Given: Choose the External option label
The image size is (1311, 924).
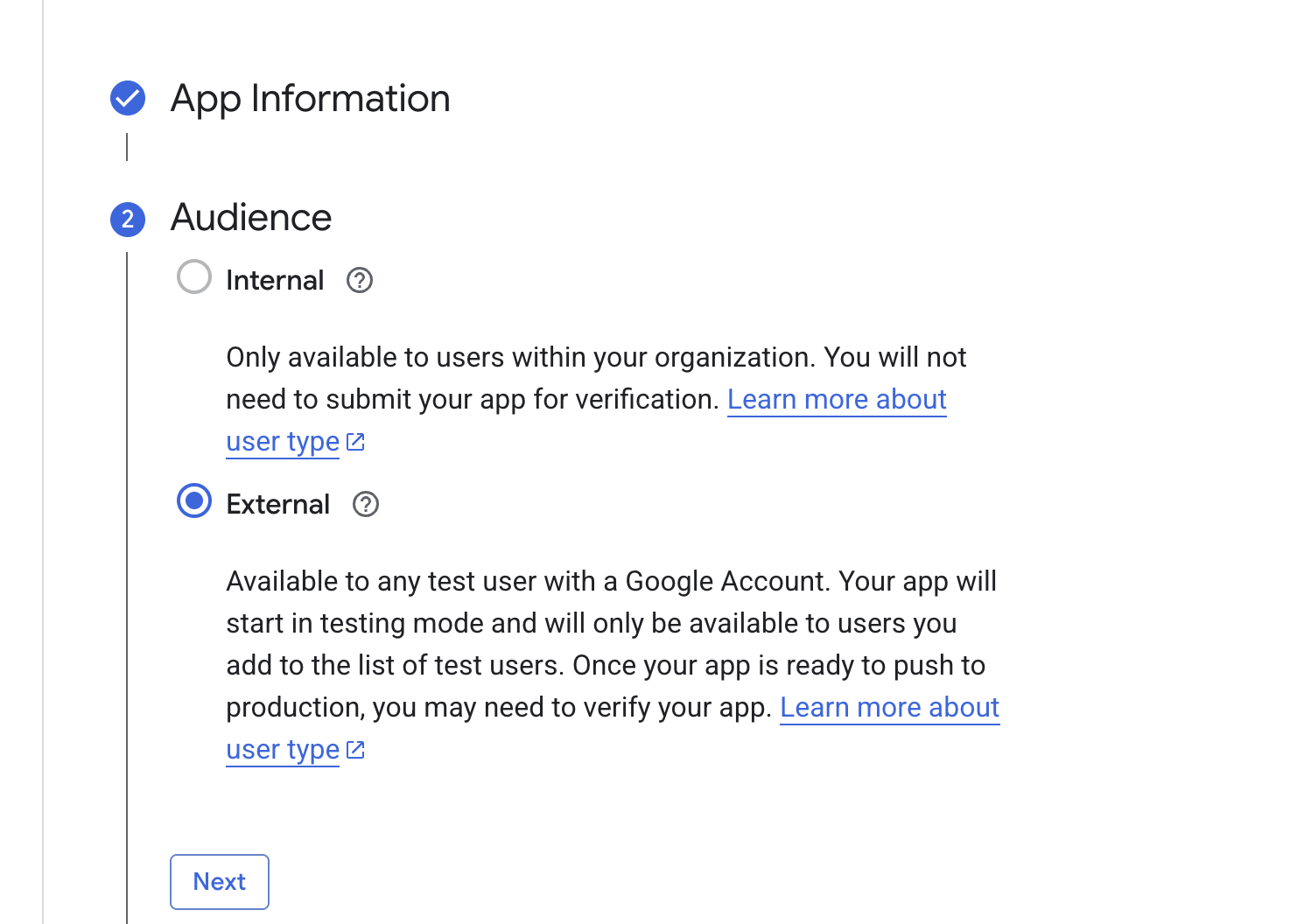Looking at the screenshot, I should (278, 505).
